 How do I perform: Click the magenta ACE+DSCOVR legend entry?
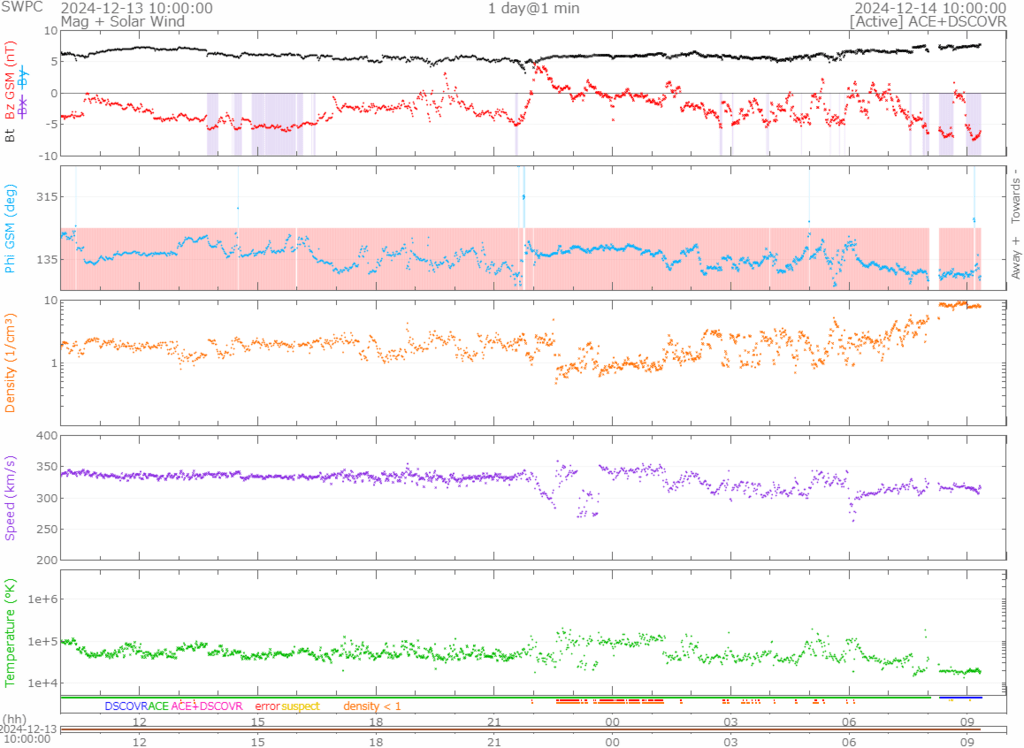tap(207, 706)
